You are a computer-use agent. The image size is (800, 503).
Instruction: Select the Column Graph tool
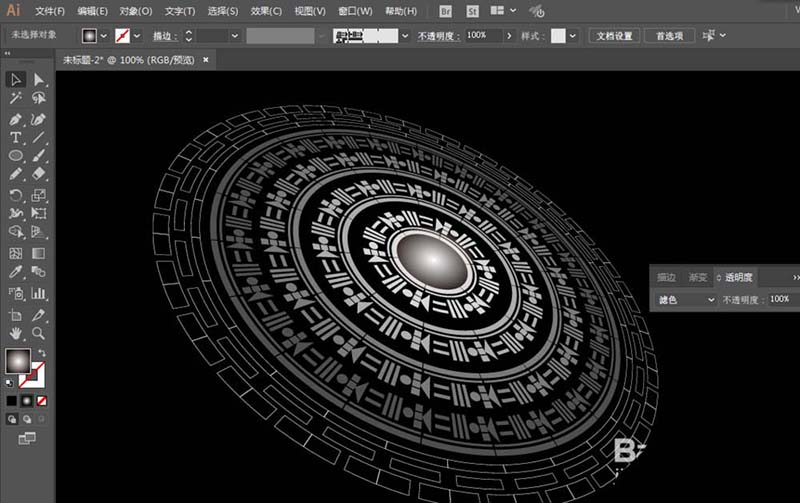39,293
